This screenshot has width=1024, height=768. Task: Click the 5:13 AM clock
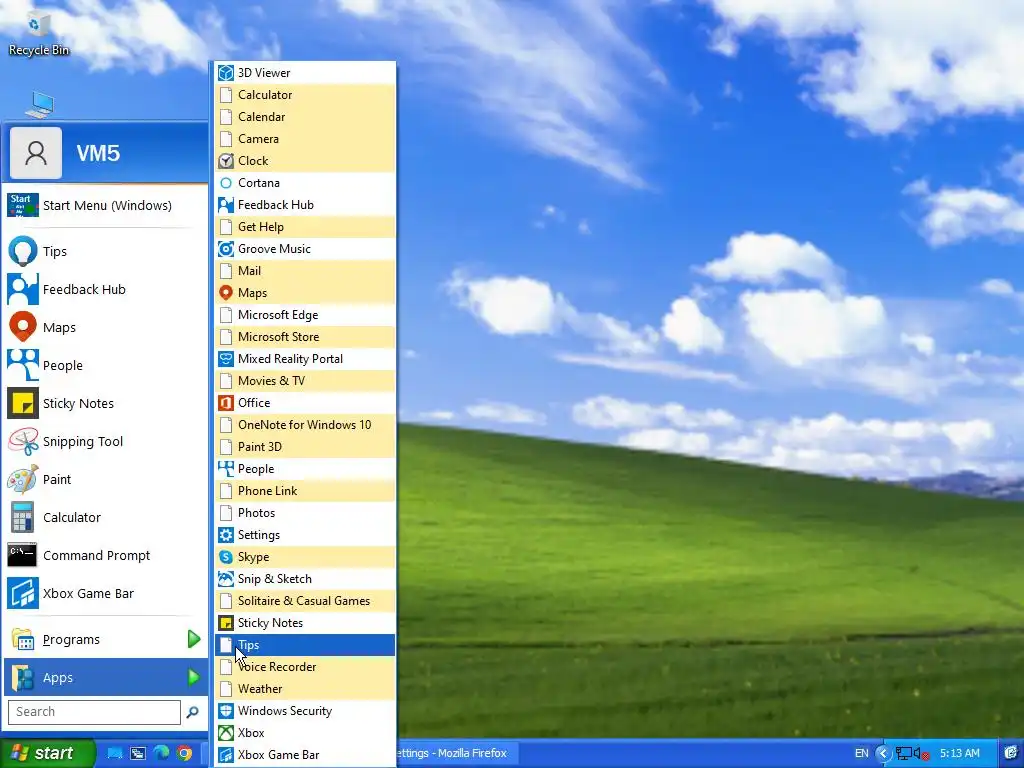959,754
